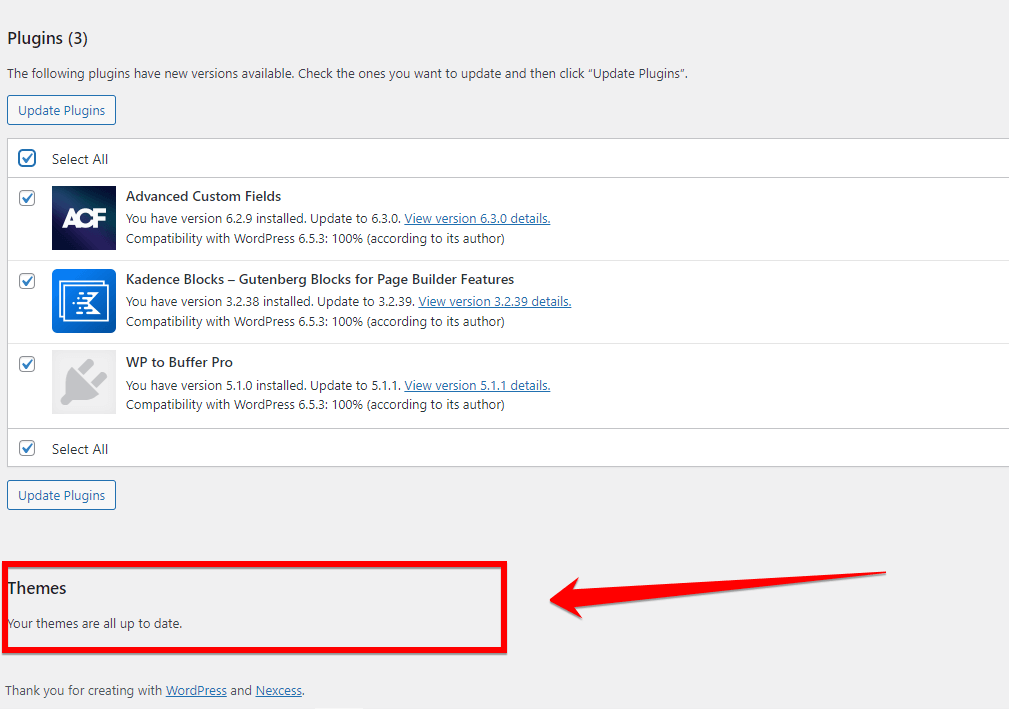This screenshot has height=709, width=1009.
Task: Uncheck the Advanced Custom Fields checkbox
Action: (28, 198)
